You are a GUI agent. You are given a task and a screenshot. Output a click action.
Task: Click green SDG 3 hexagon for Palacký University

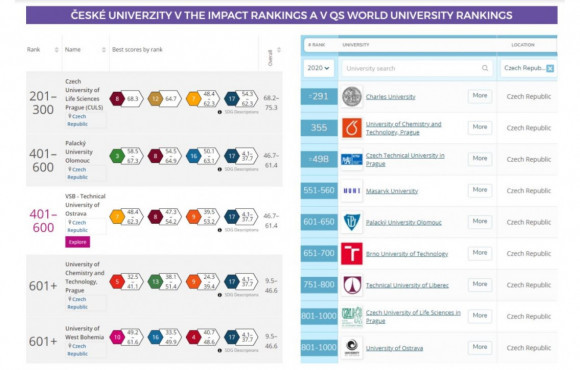pos(117,156)
